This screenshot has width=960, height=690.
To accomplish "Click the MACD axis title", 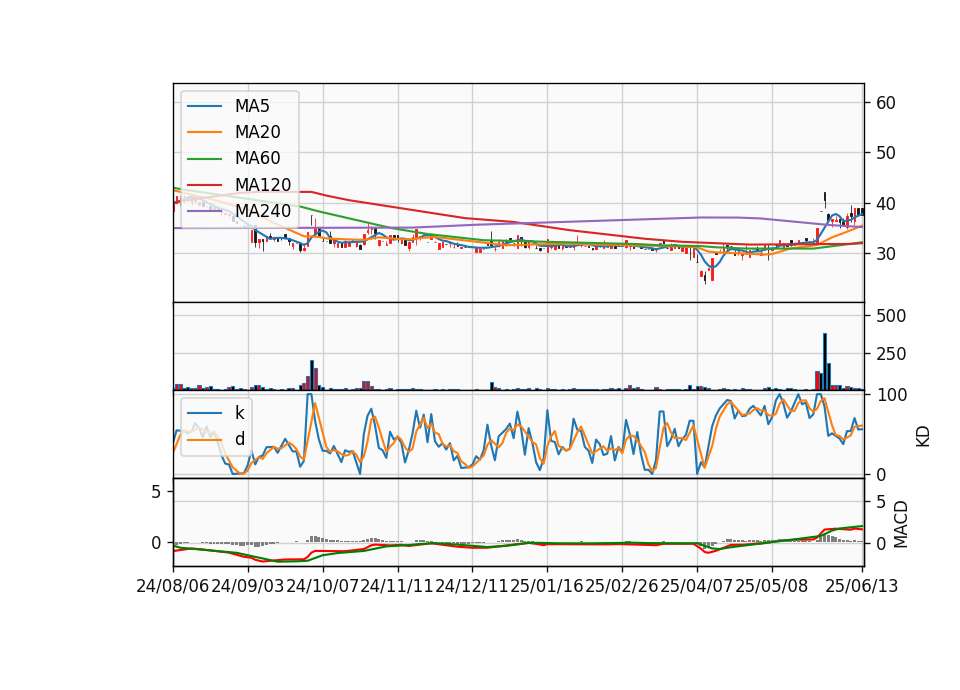I will pos(901,524).
